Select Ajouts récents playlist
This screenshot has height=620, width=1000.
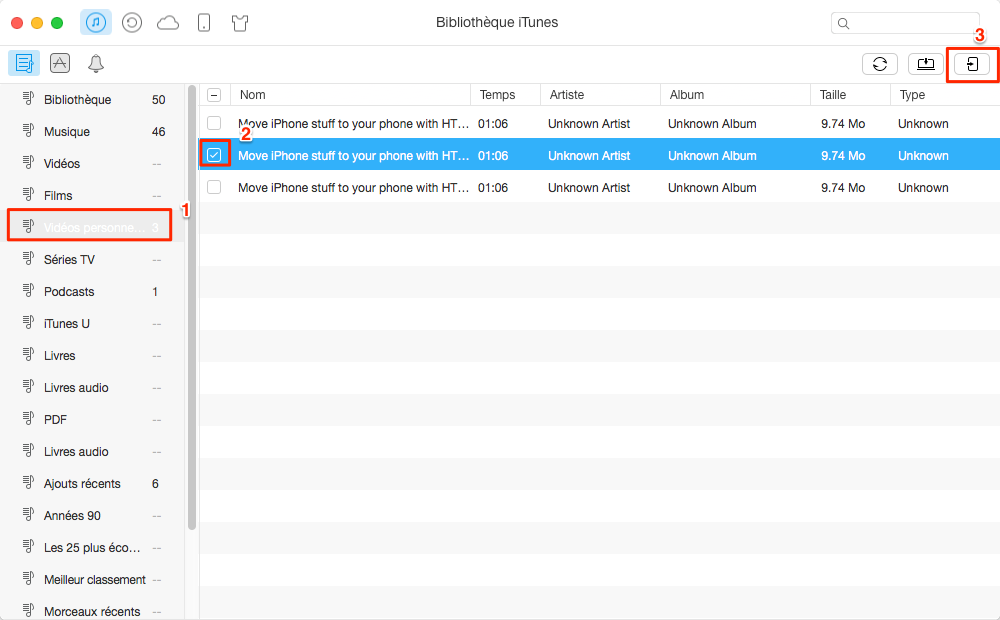tap(92, 483)
